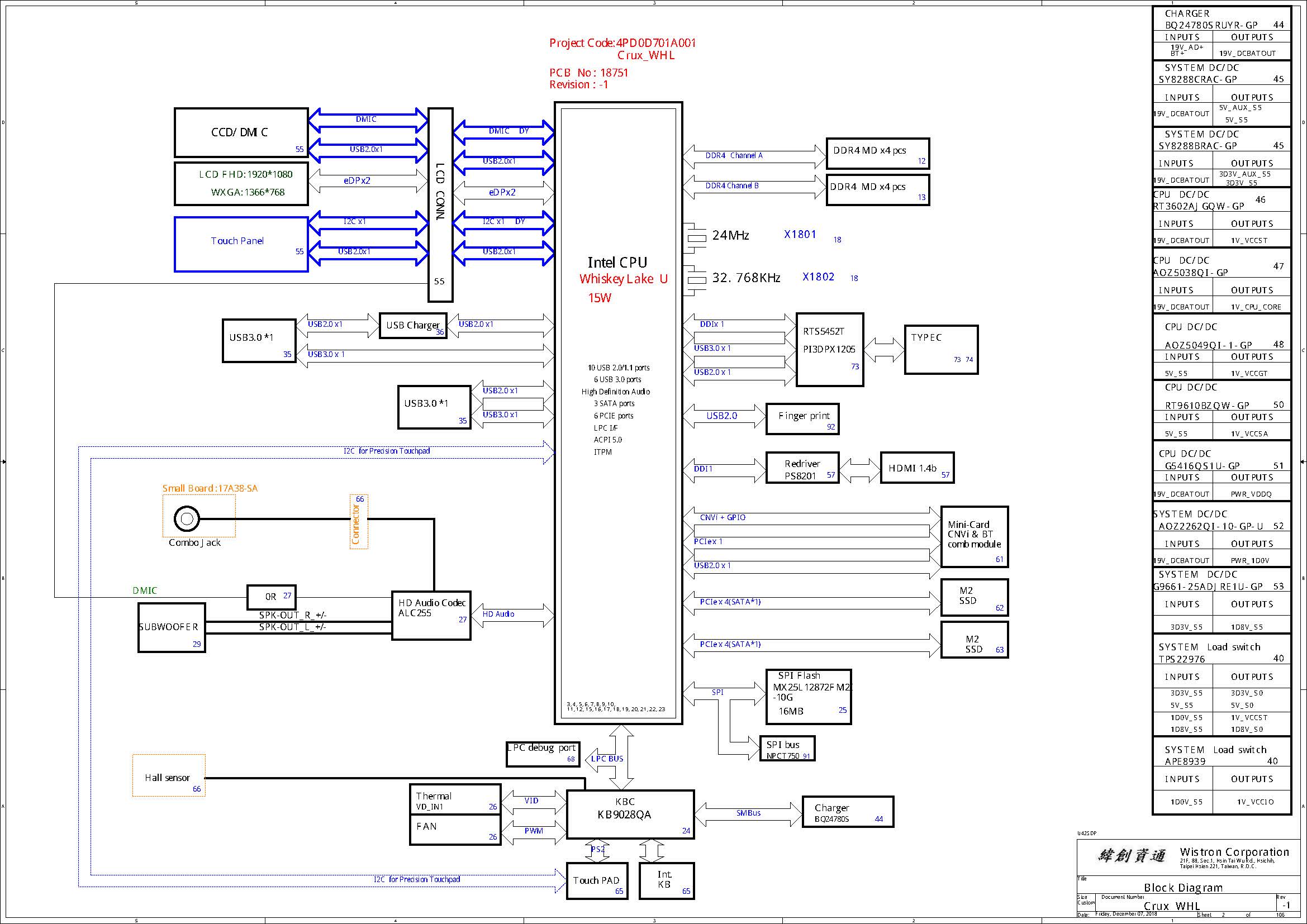The height and width of the screenshot is (924, 1307).
Task: Click 'AOZ5038QI-GP' in the power table
Action: pyautogui.click(x=1191, y=273)
